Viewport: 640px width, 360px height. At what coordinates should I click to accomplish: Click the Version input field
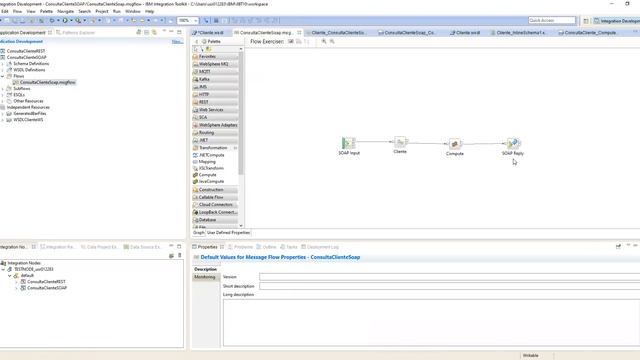pyautogui.click(x=449, y=277)
